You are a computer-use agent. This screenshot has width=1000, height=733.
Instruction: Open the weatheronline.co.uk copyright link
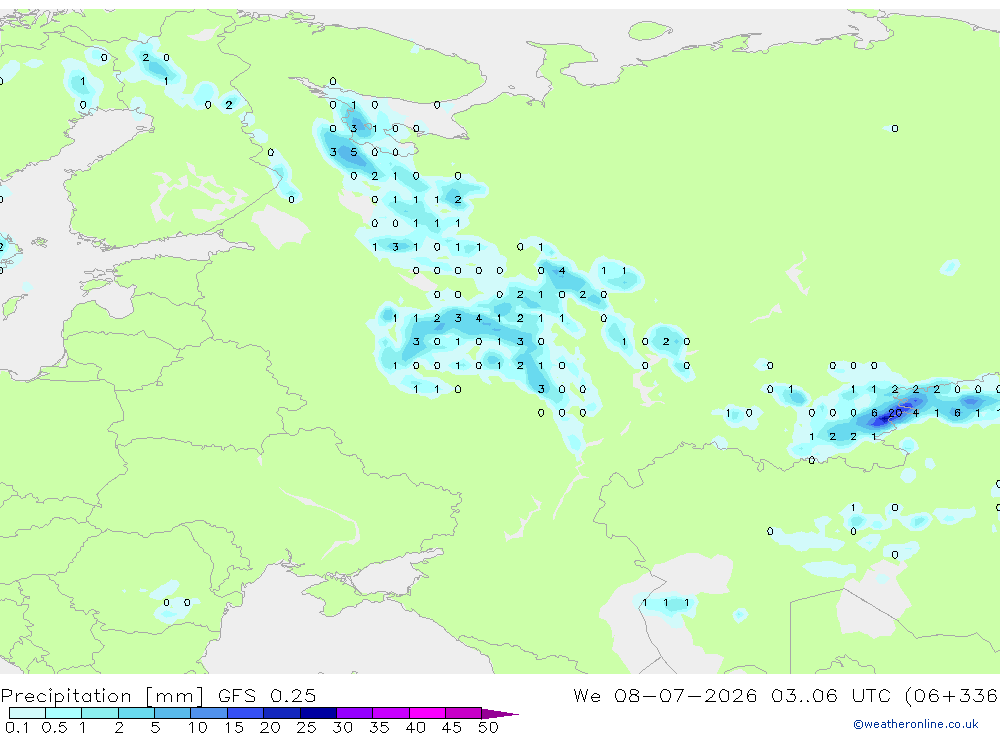click(x=915, y=724)
